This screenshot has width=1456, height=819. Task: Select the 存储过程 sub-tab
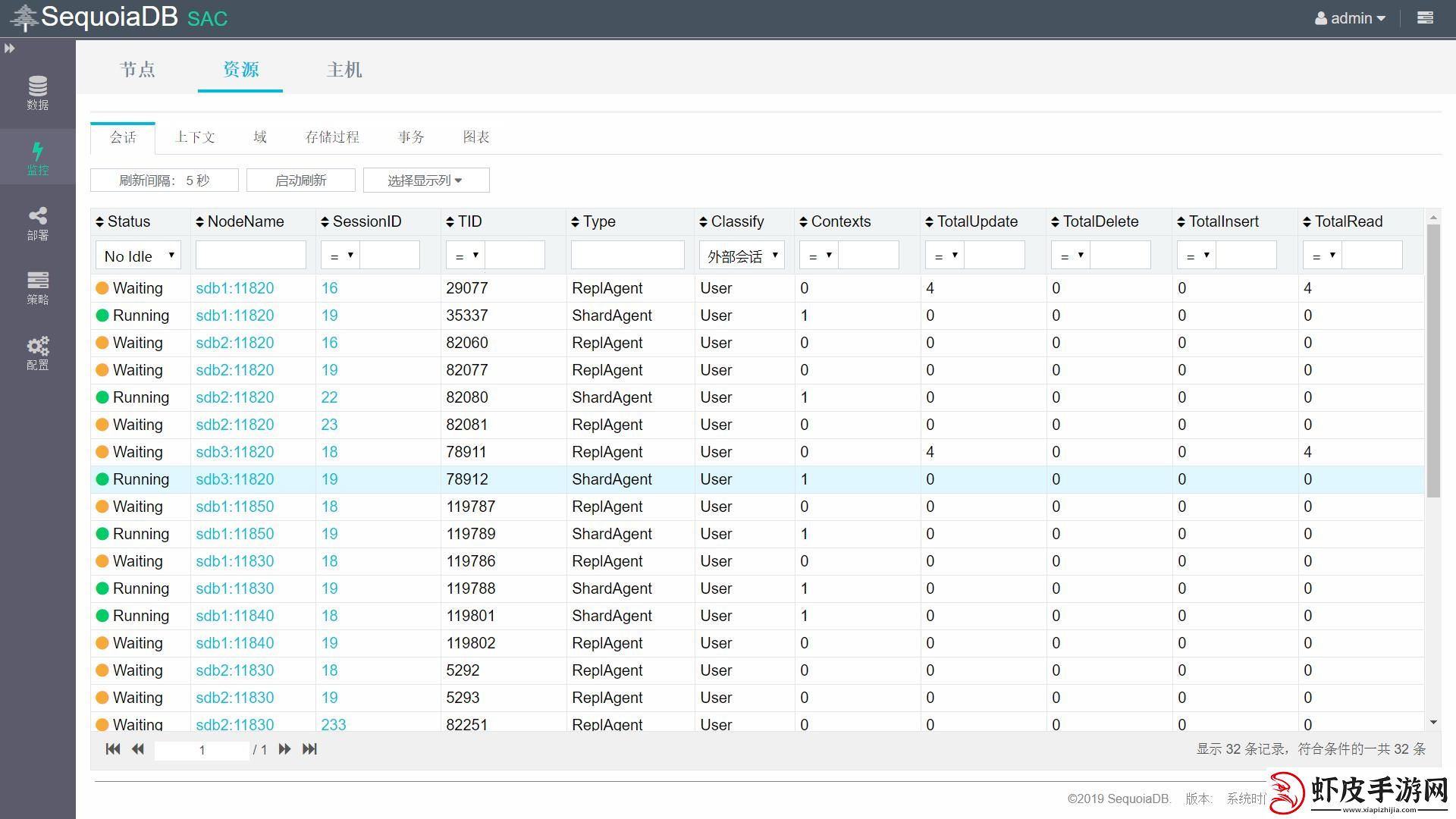pyautogui.click(x=332, y=137)
